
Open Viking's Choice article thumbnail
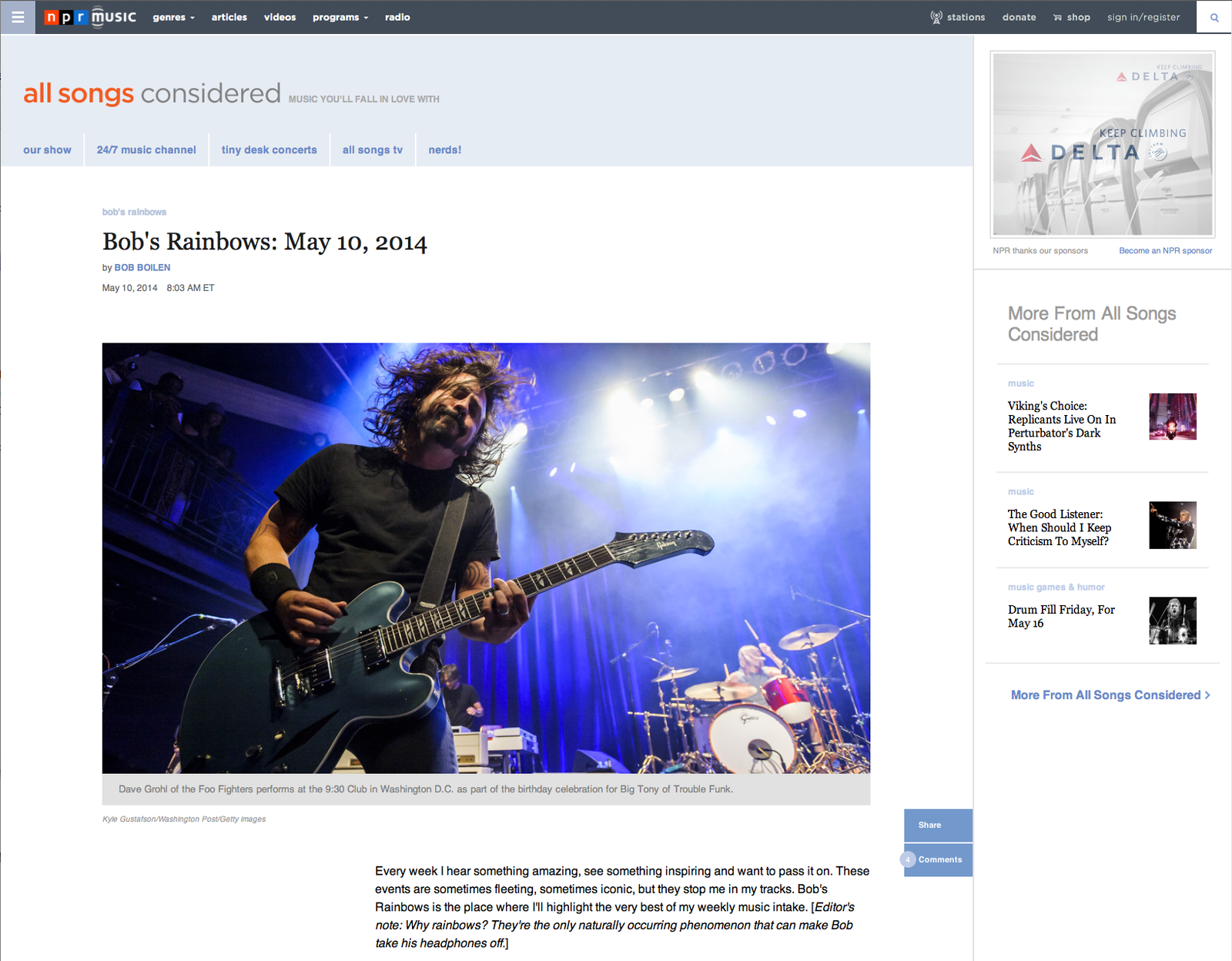[1172, 417]
